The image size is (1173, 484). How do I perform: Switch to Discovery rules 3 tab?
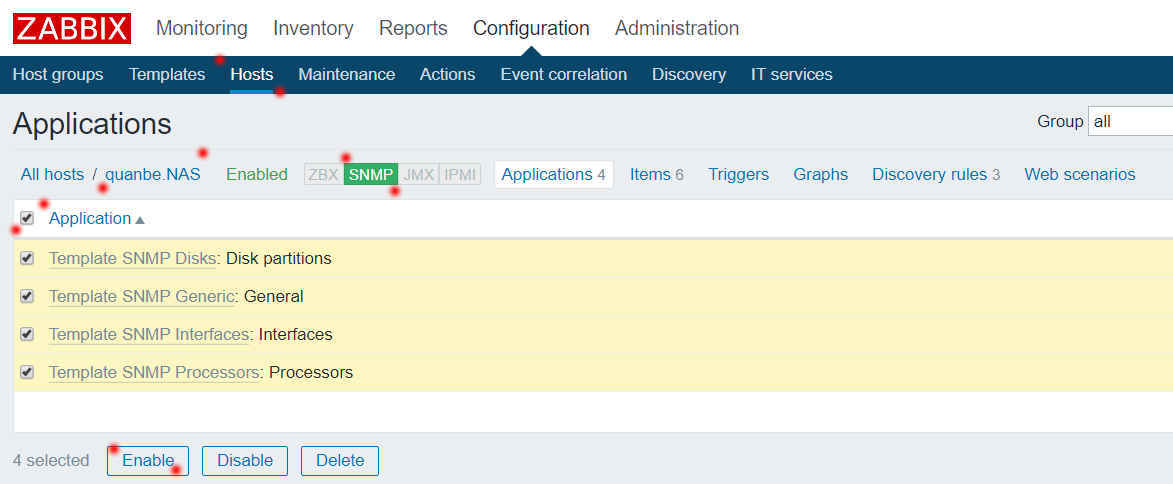point(936,174)
